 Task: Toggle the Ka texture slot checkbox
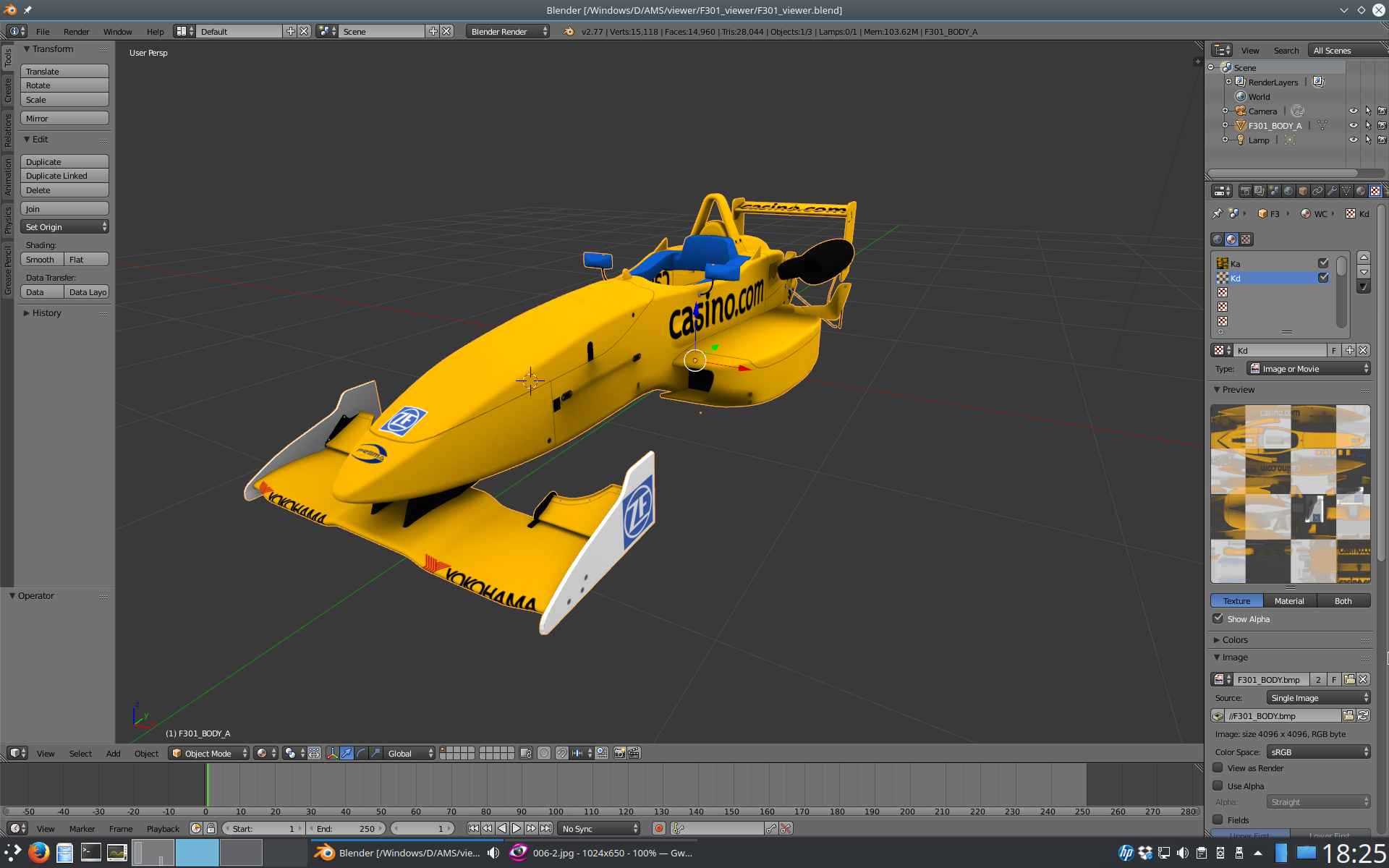point(1323,263)
